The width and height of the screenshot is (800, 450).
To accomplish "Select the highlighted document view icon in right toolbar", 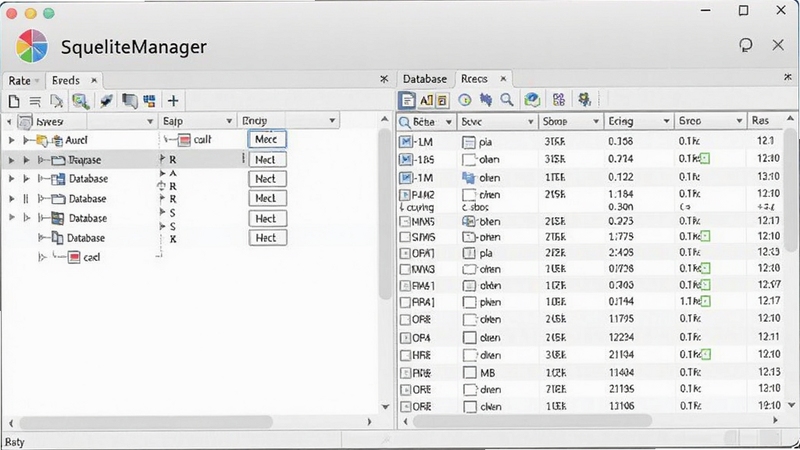I will (407, 101).
